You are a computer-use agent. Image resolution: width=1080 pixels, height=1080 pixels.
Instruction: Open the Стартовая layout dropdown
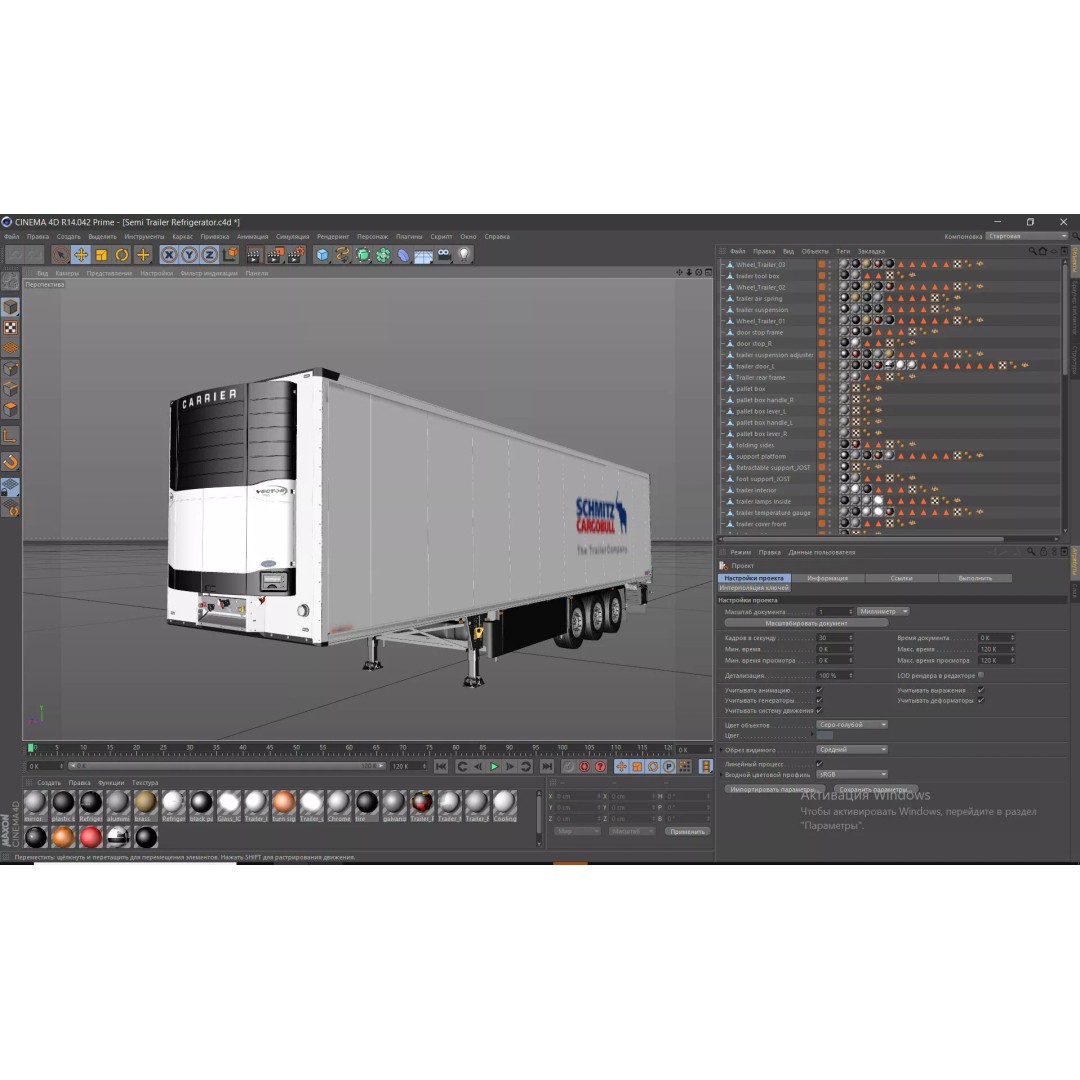(1026, 236)
